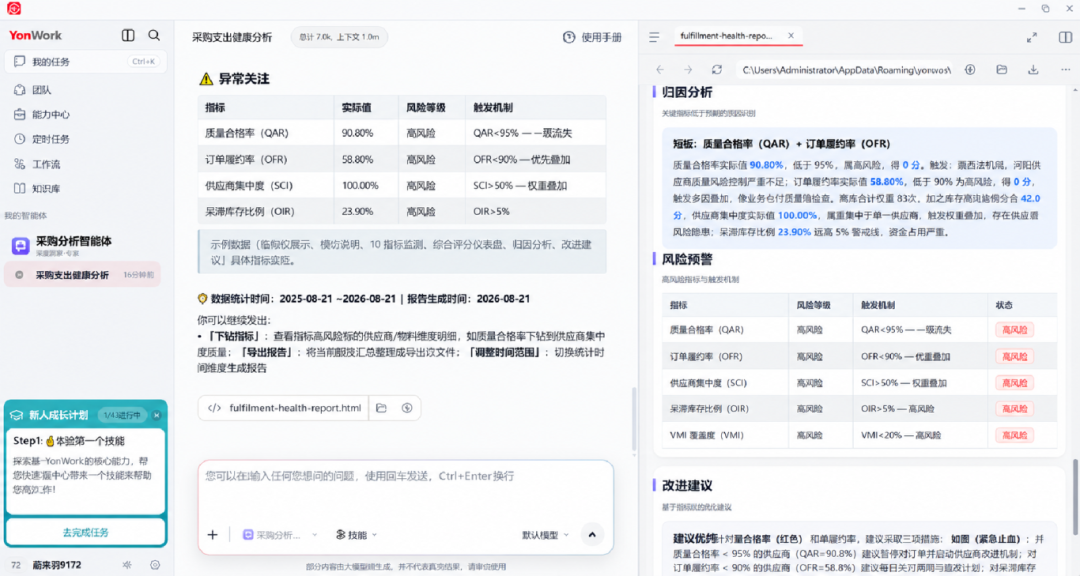Open the containing folder from preview toolbar

(1001, 70)
